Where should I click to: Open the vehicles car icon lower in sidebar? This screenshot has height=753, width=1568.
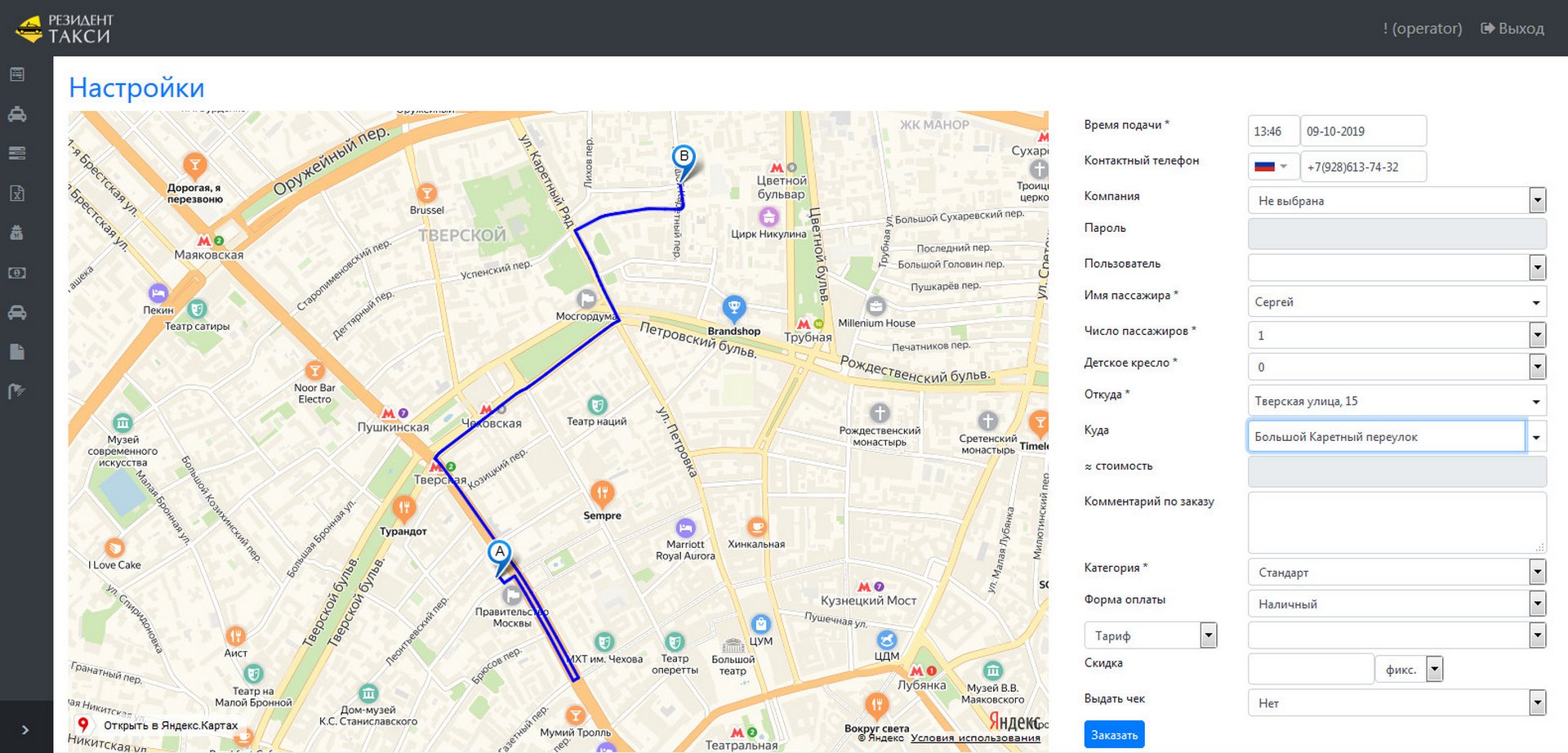click(x=17, y=313)
